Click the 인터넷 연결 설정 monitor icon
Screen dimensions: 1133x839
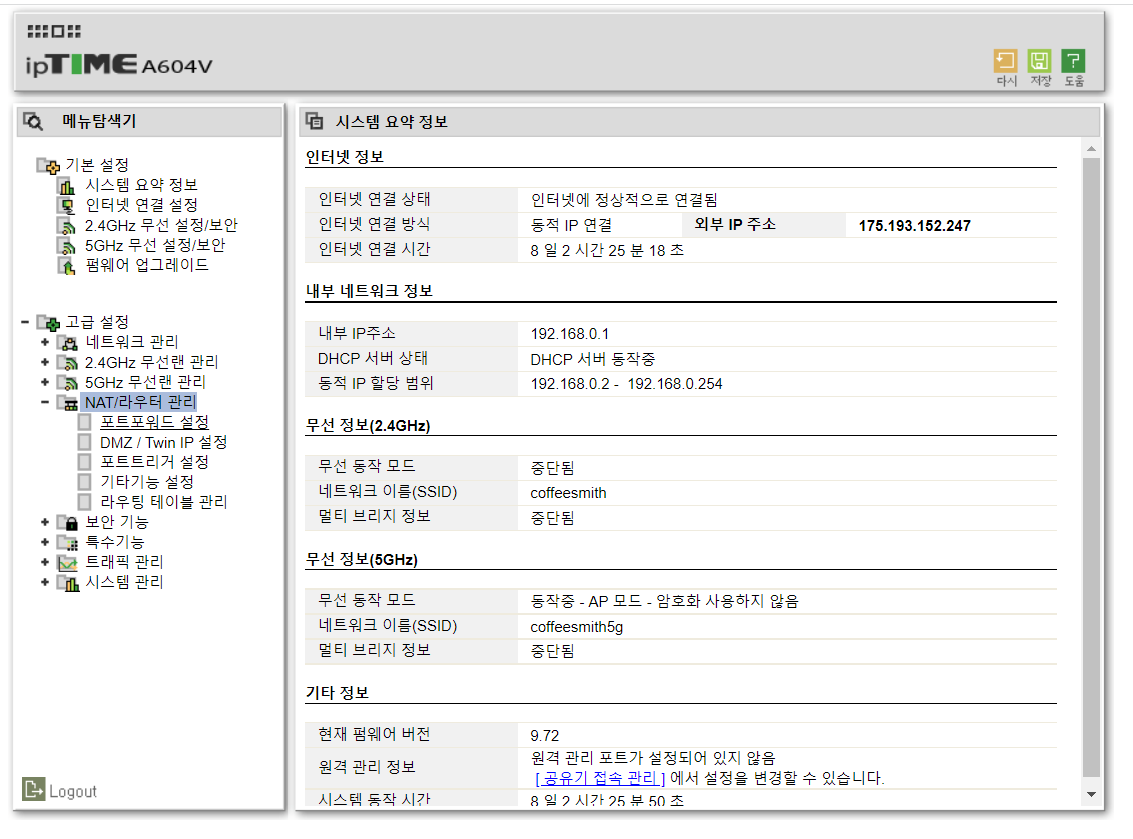(67, 206)
